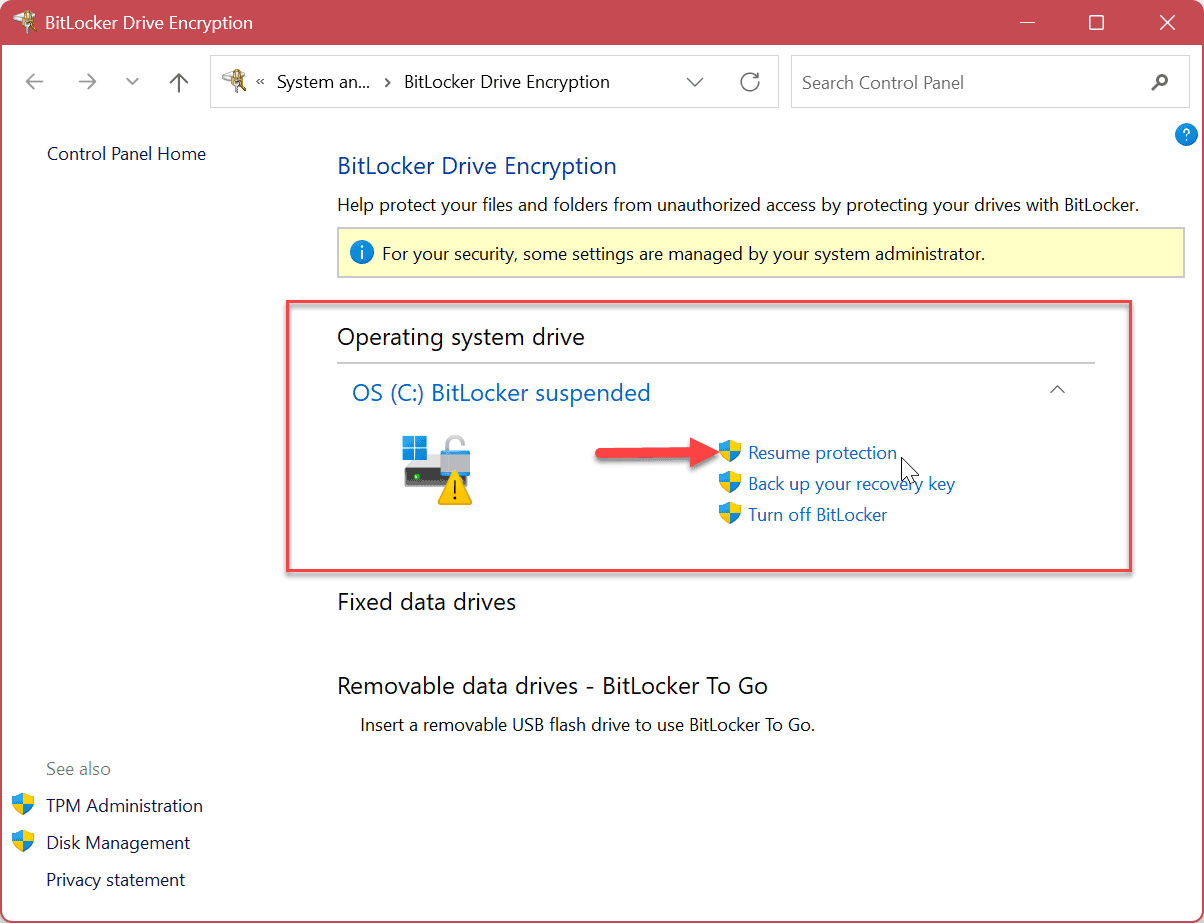Open the Privacy statement link
Image resolution: width=1204 pixels, height=923 pixels.
[x=115, y=880]
